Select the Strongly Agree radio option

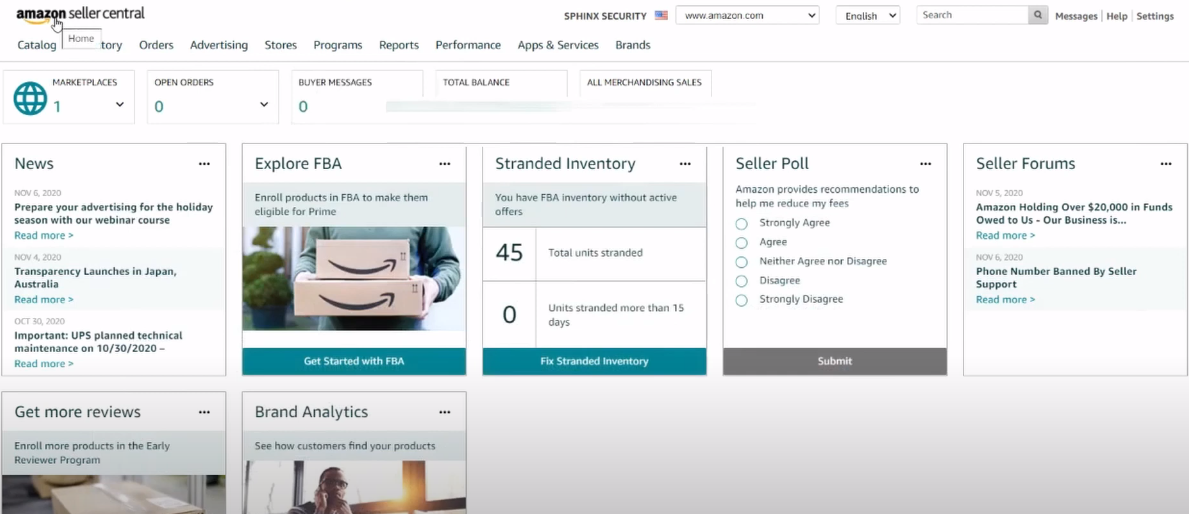click(x=741, y=224)
